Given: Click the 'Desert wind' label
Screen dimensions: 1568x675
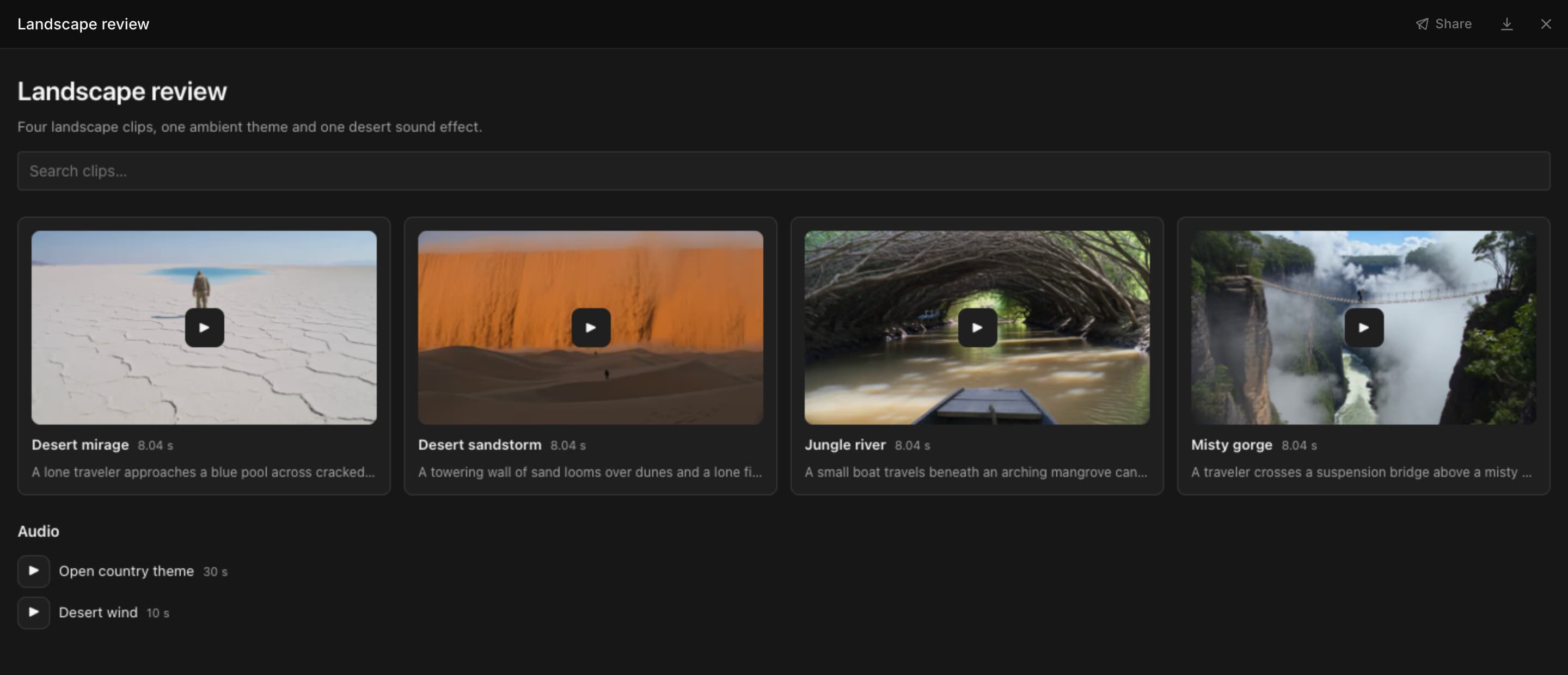Looking at the screenshot, I should [x=98, y=612].
